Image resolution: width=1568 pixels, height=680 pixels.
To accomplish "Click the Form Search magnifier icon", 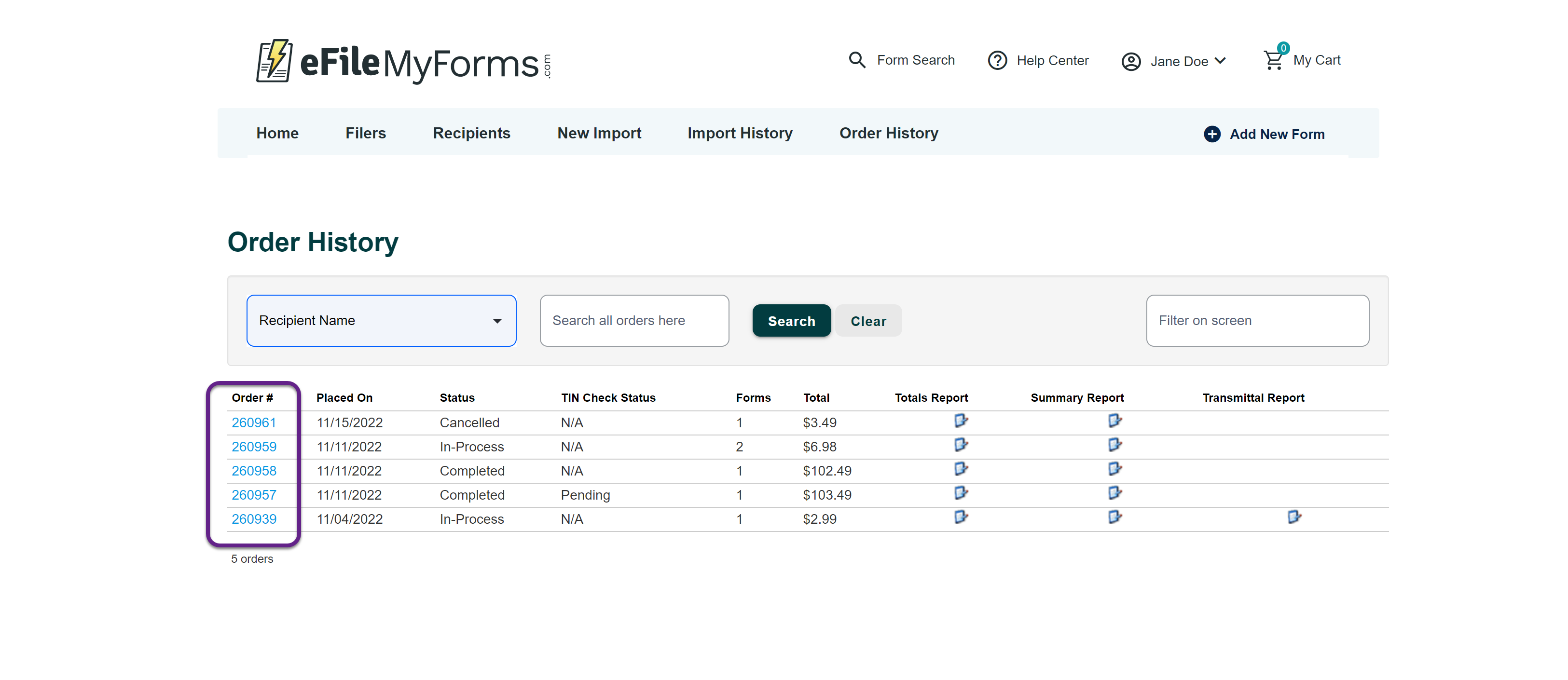I will point(857,60).
